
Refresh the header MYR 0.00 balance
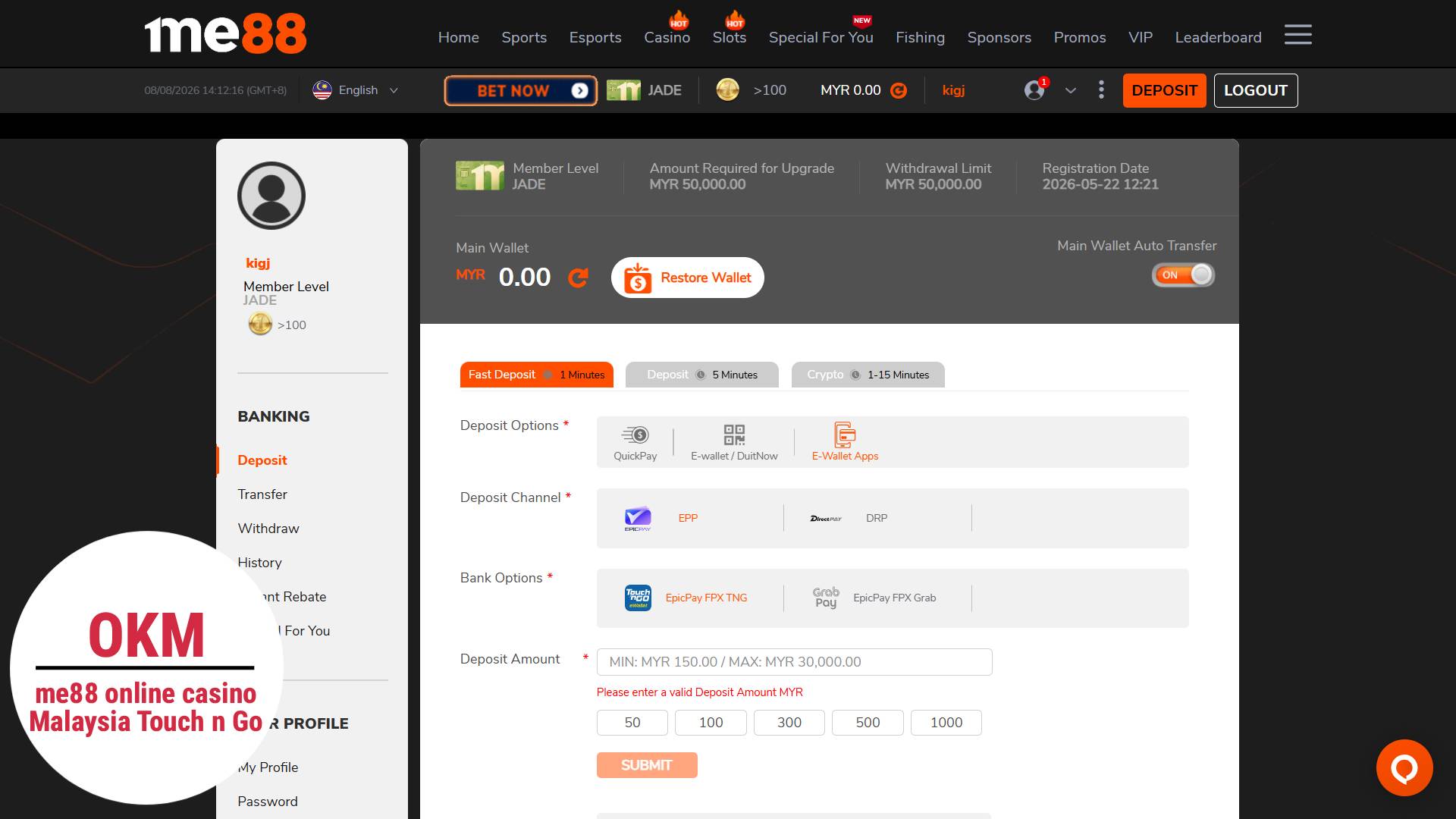[x=899, y=90]
